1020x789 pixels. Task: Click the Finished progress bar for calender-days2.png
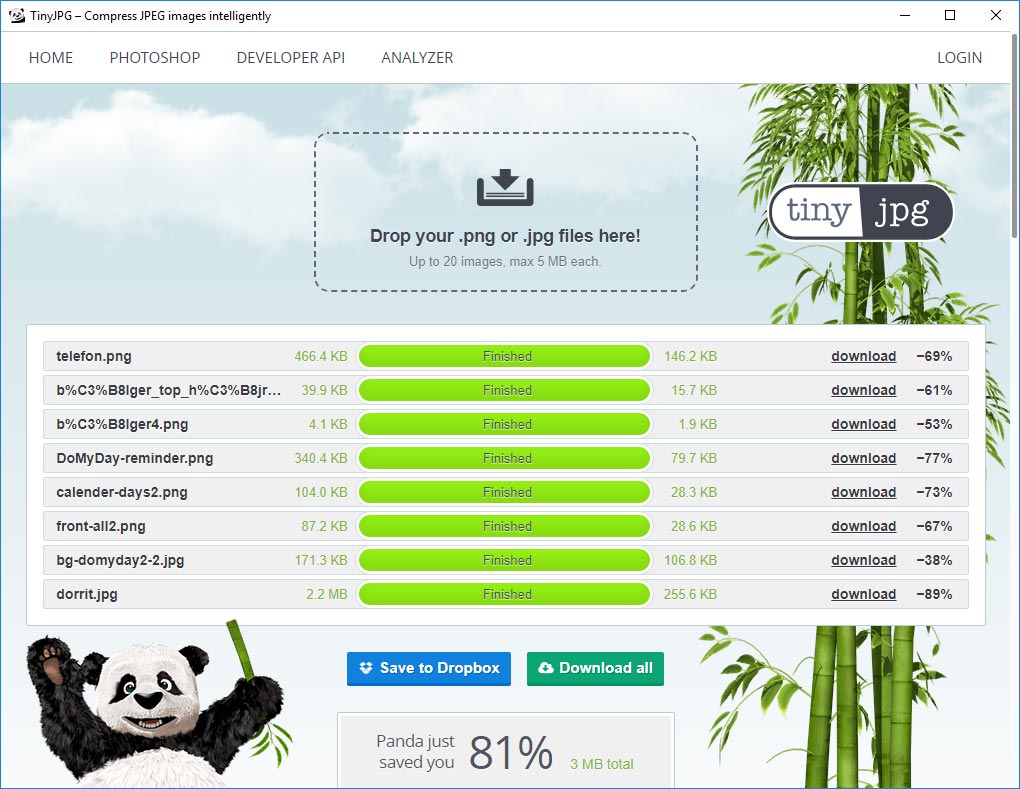(505, 493)
